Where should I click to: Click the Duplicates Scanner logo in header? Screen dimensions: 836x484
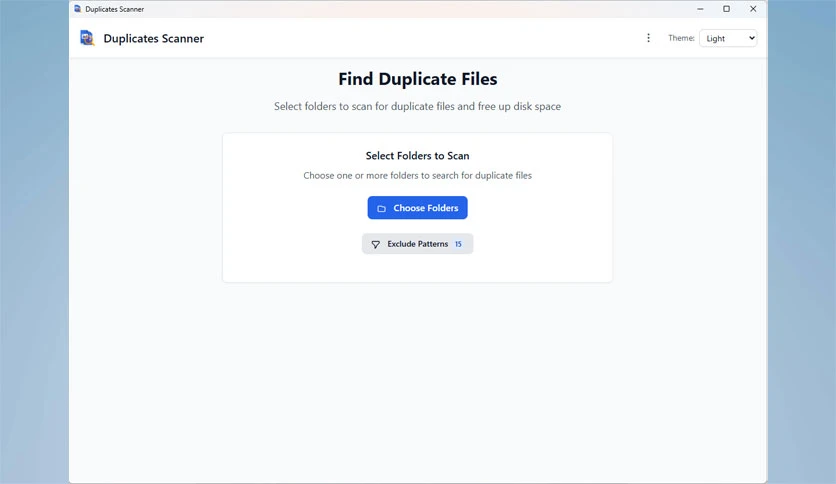(87, 38)
